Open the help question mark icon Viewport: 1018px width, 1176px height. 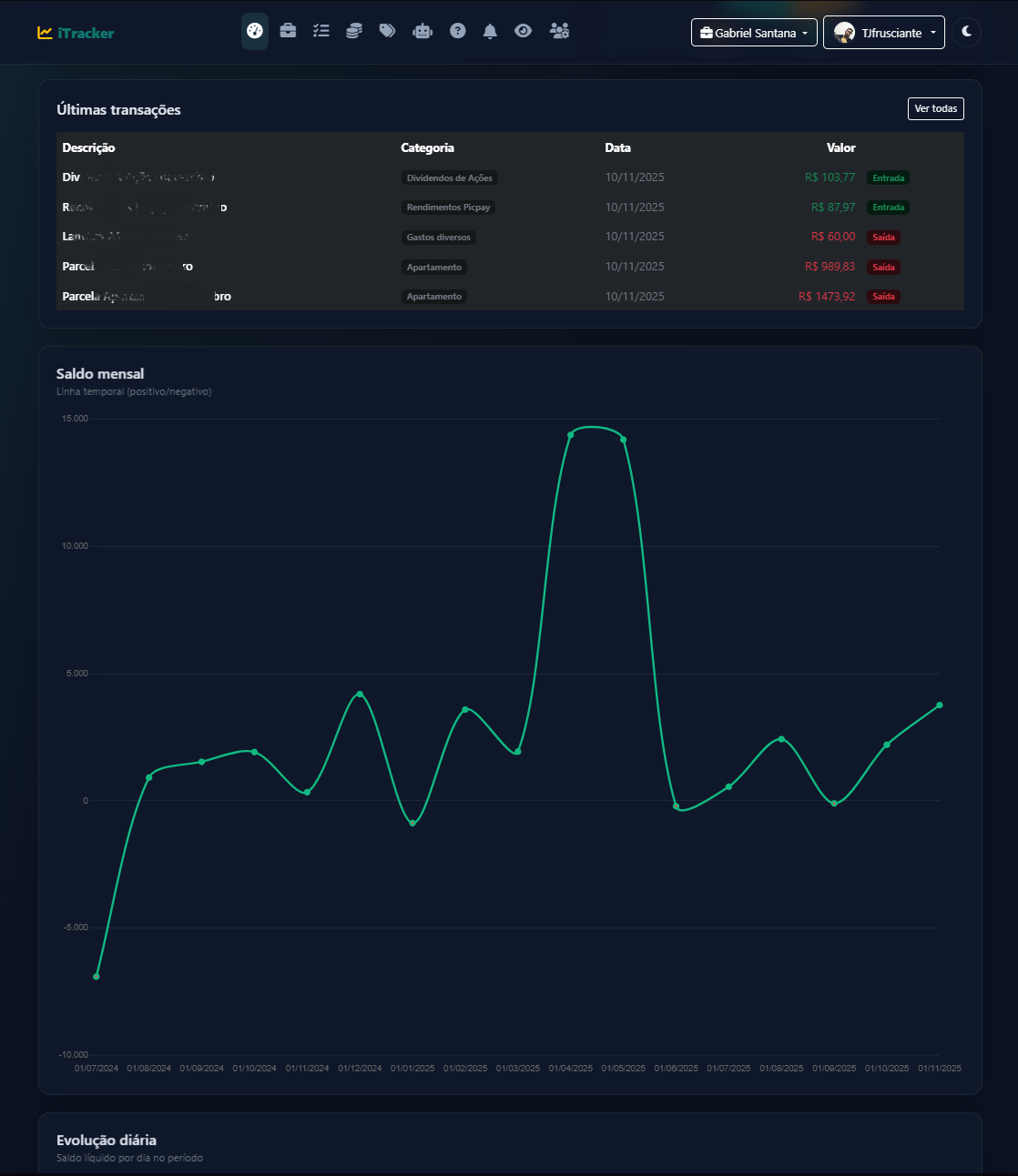(x=458, y=32)
